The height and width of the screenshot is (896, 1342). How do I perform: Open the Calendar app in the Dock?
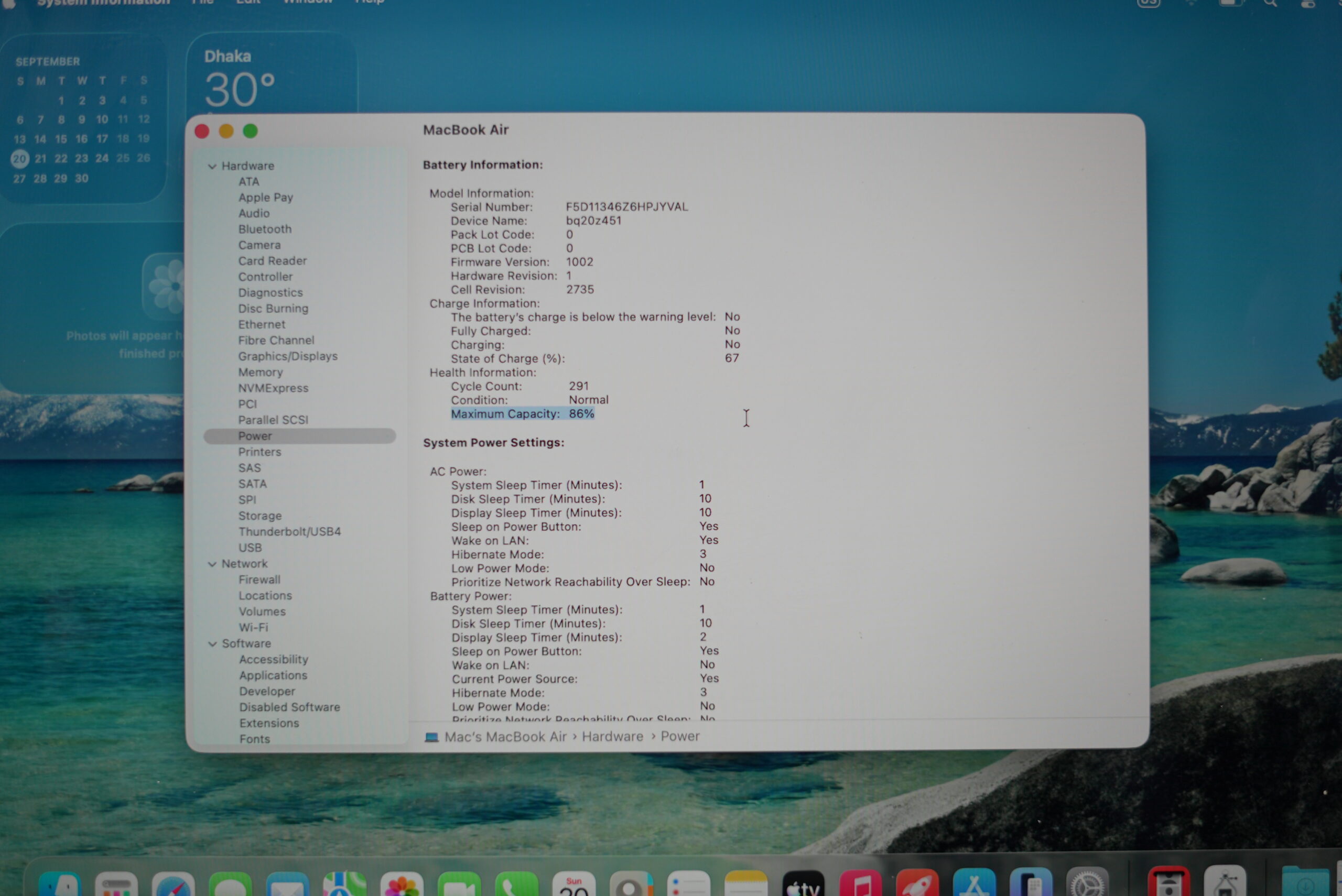tap(574, 884)
